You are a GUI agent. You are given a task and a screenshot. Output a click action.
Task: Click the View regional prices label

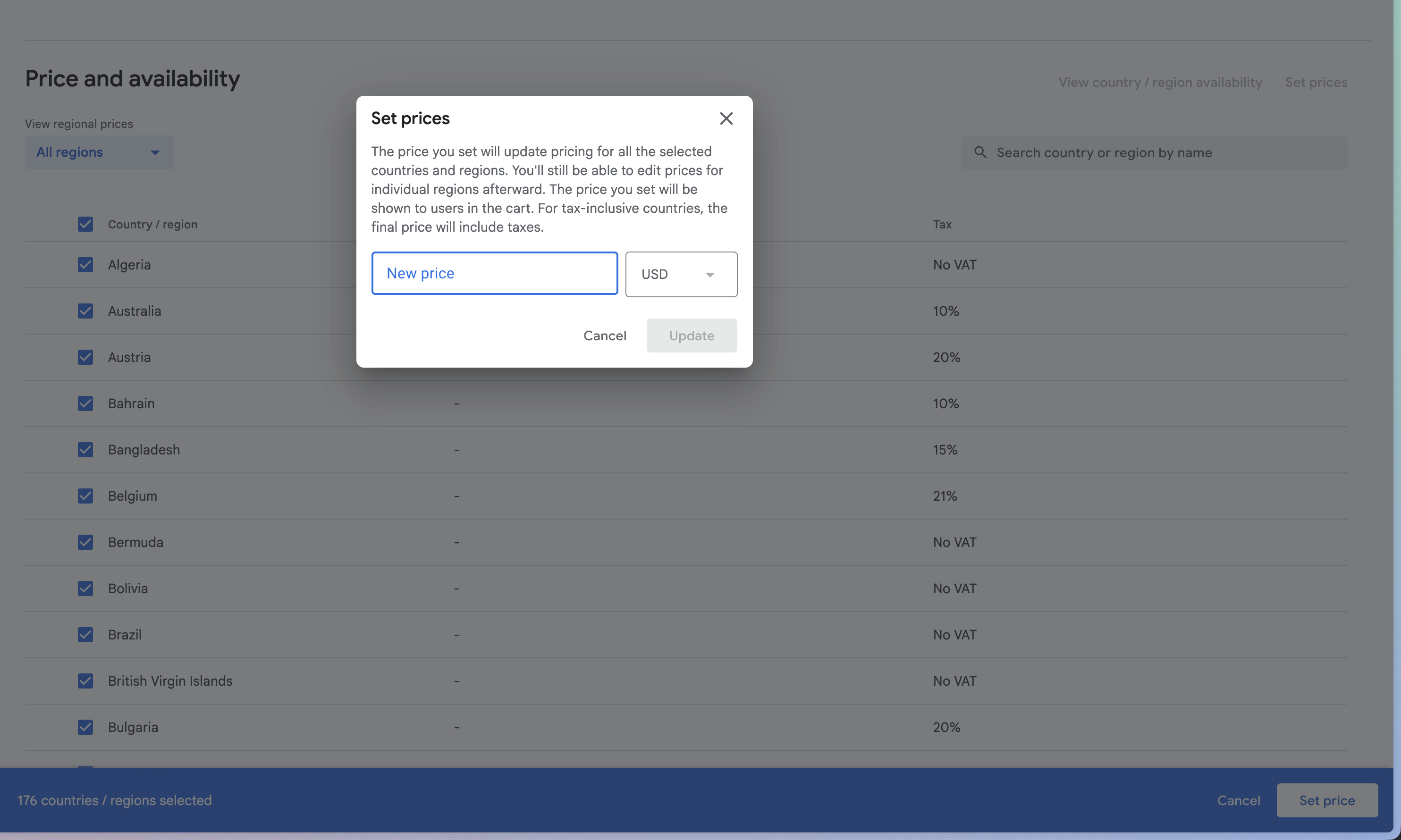pyautogui.click(x=79, y=124)
